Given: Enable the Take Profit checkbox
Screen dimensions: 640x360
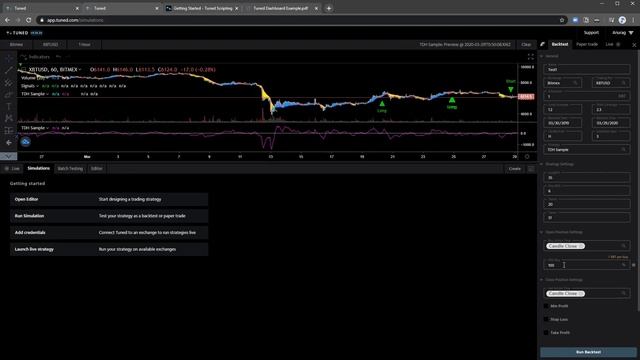Looking at the screenshot, I should 546,333.
